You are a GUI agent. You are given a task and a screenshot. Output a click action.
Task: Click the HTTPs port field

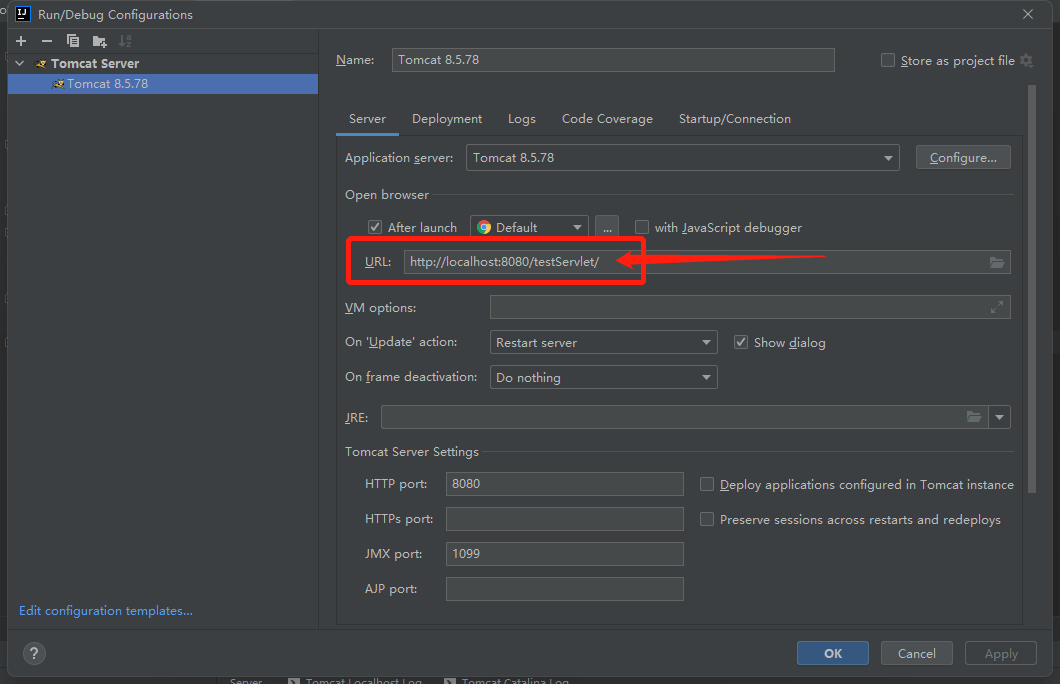click(564, 519)
